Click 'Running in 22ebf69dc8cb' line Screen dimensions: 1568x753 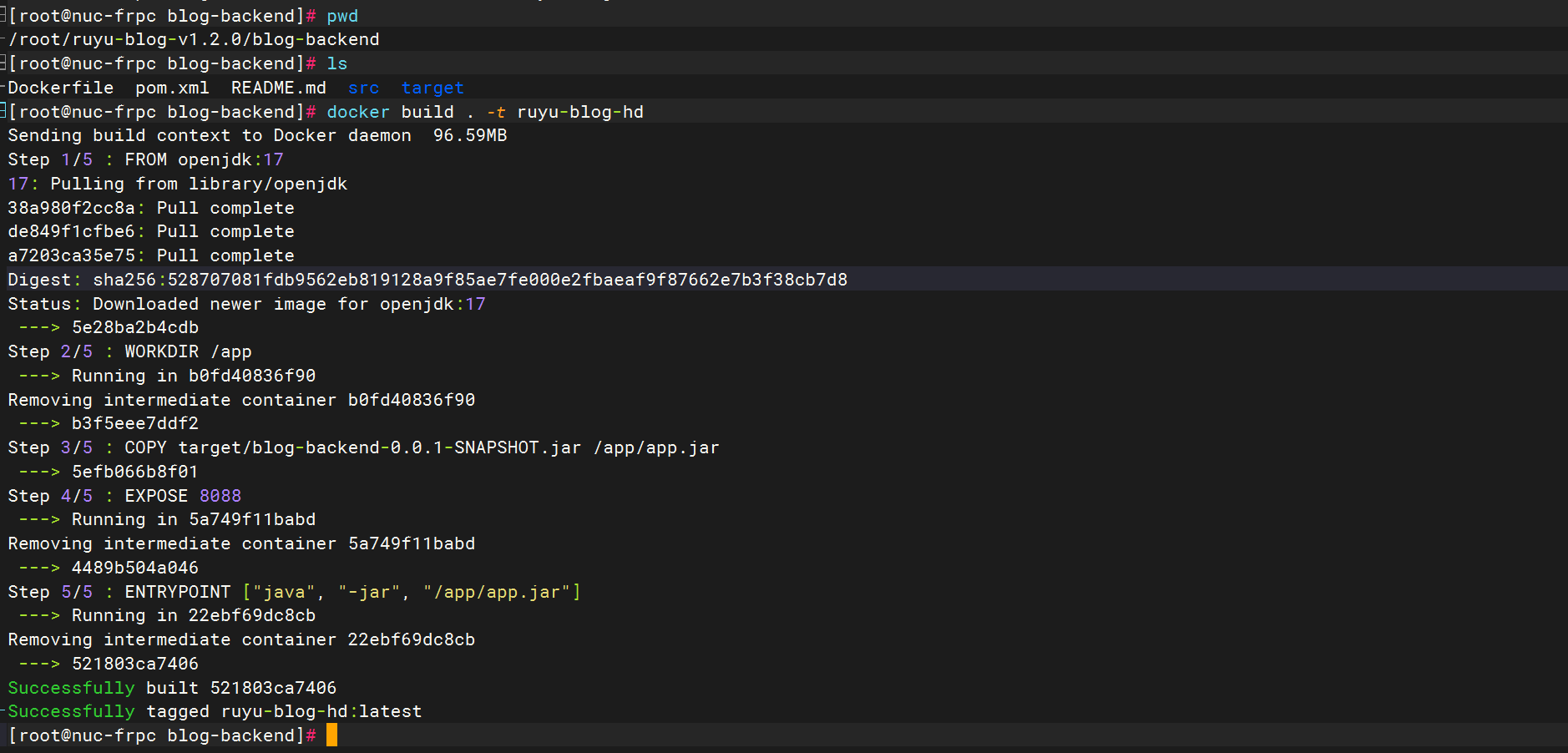point(194,615)
